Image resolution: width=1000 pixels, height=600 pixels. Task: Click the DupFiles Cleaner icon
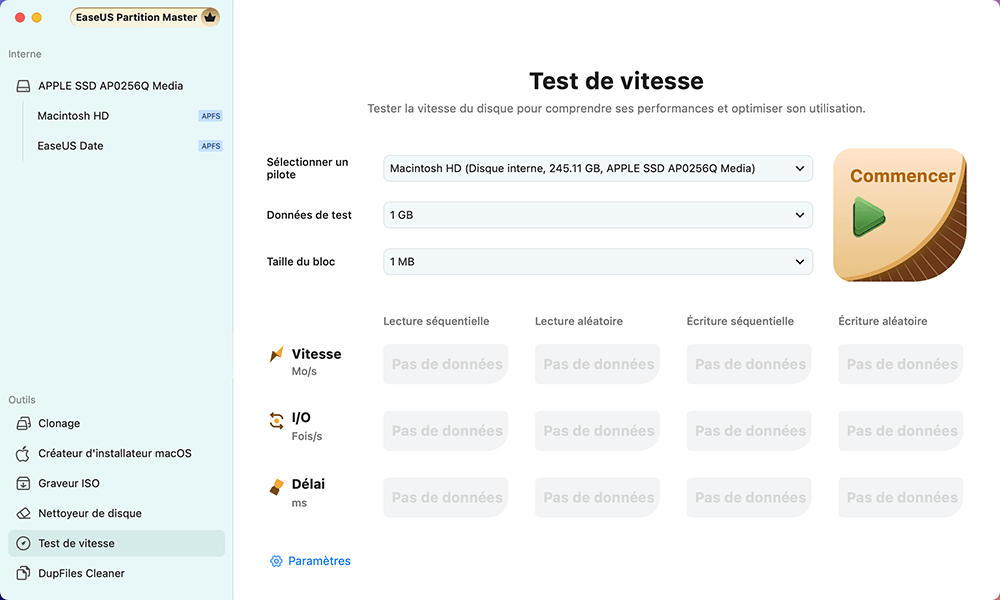pyautogui.click(x=23, y=573)
